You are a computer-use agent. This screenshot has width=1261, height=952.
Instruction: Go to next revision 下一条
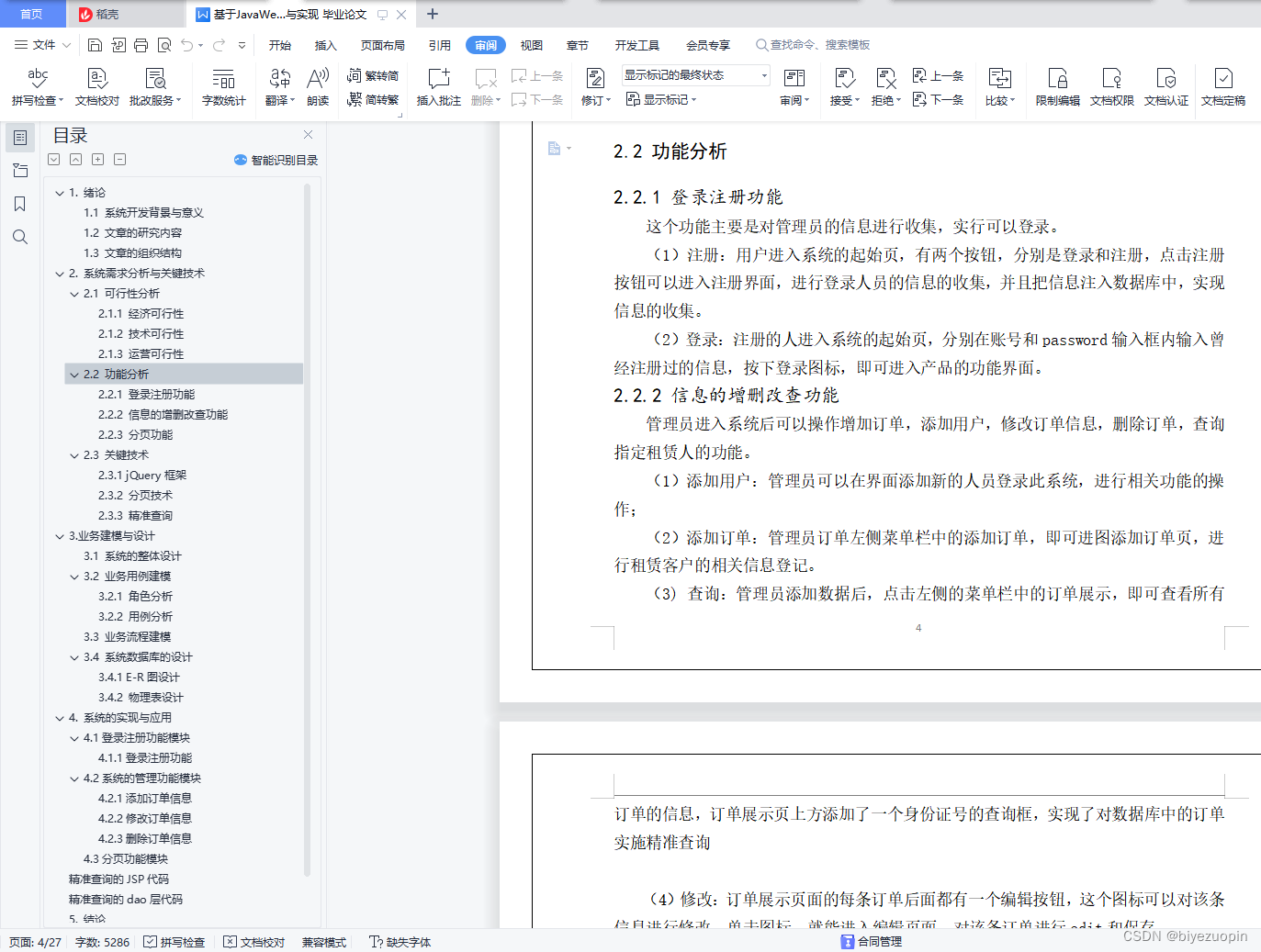(938, 99)
